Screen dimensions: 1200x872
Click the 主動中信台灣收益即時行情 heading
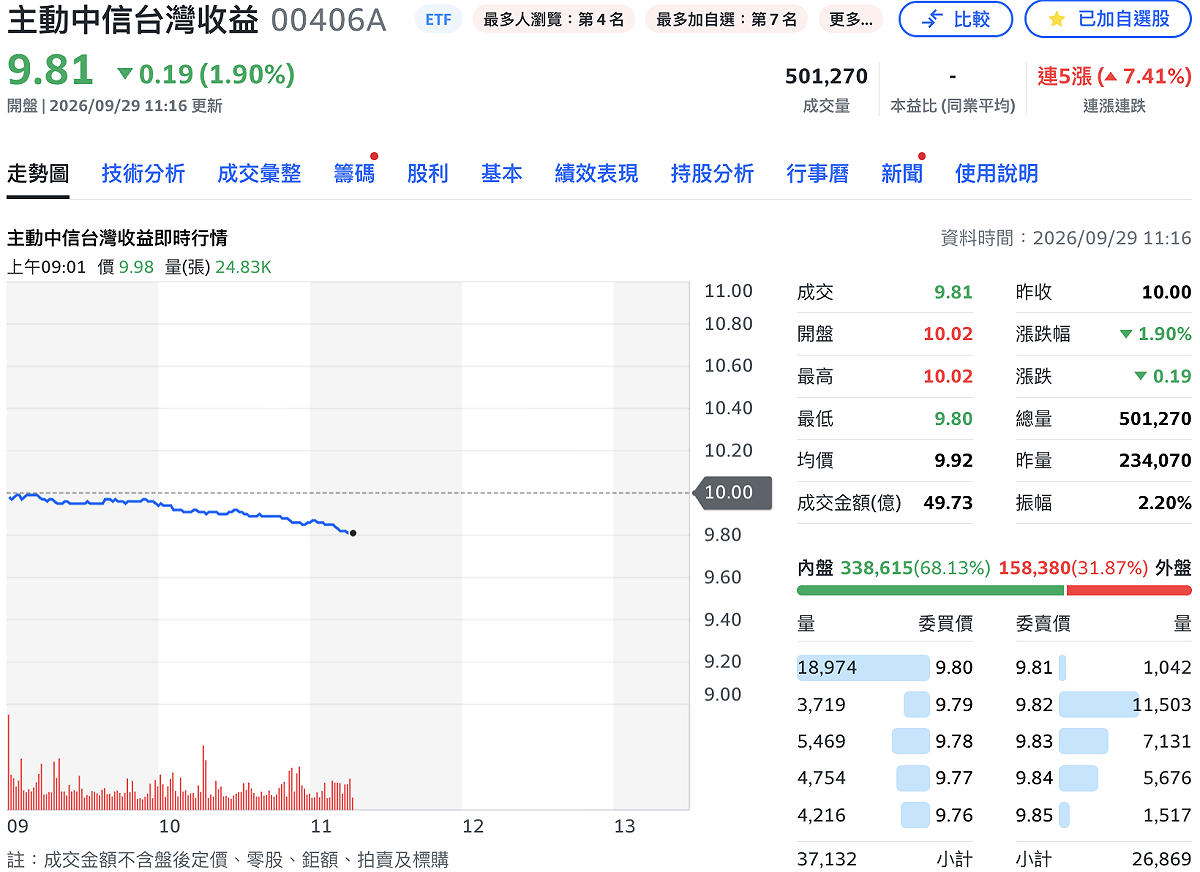[x=117, y=238]
